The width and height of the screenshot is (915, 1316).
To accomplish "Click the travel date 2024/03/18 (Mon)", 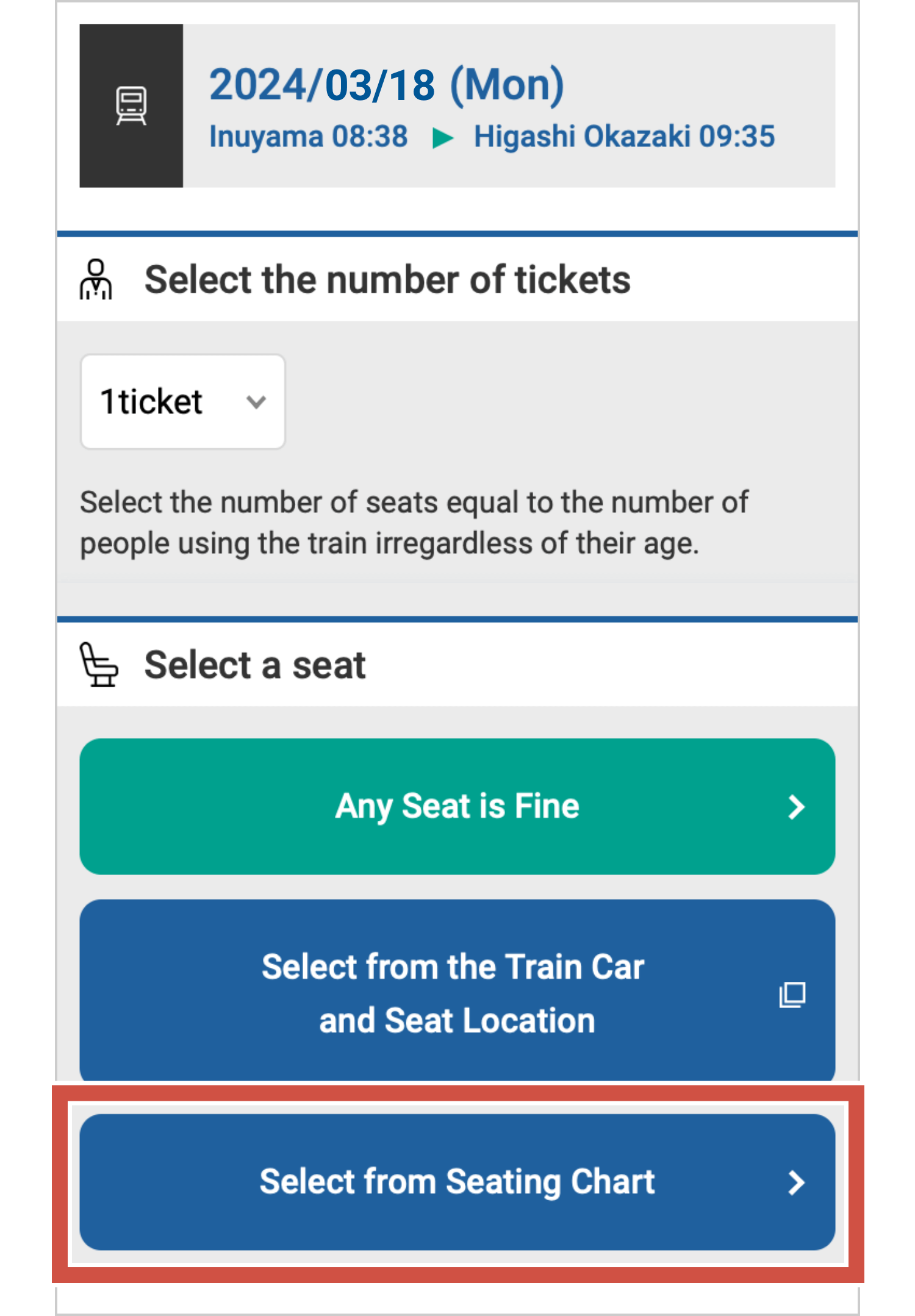I will (x=386, y=84).
